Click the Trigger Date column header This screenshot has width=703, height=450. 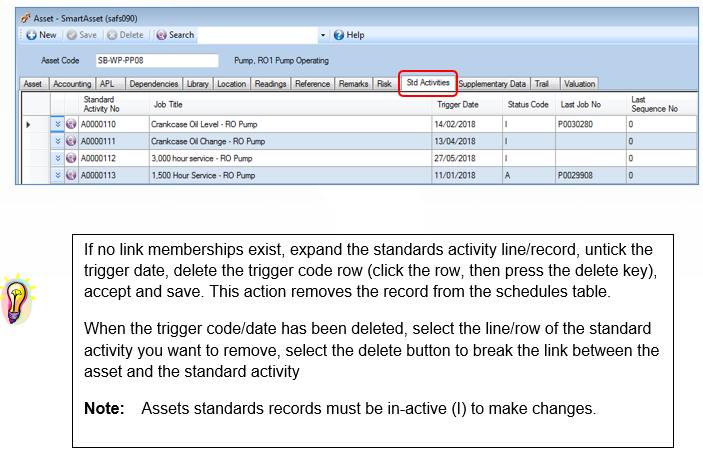[458, 104]
